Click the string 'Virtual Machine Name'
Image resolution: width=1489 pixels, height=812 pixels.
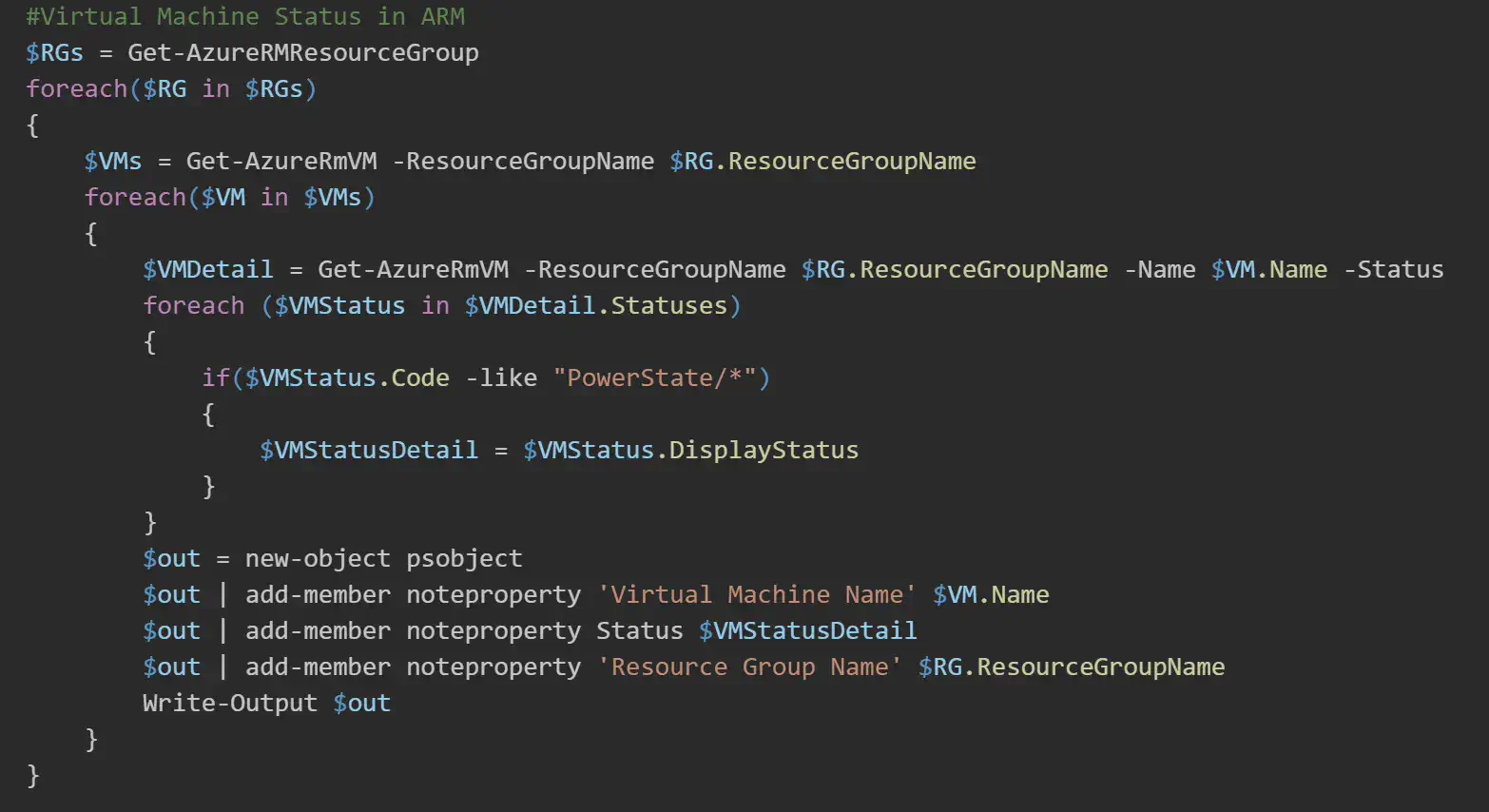click(x=756, y=594)
